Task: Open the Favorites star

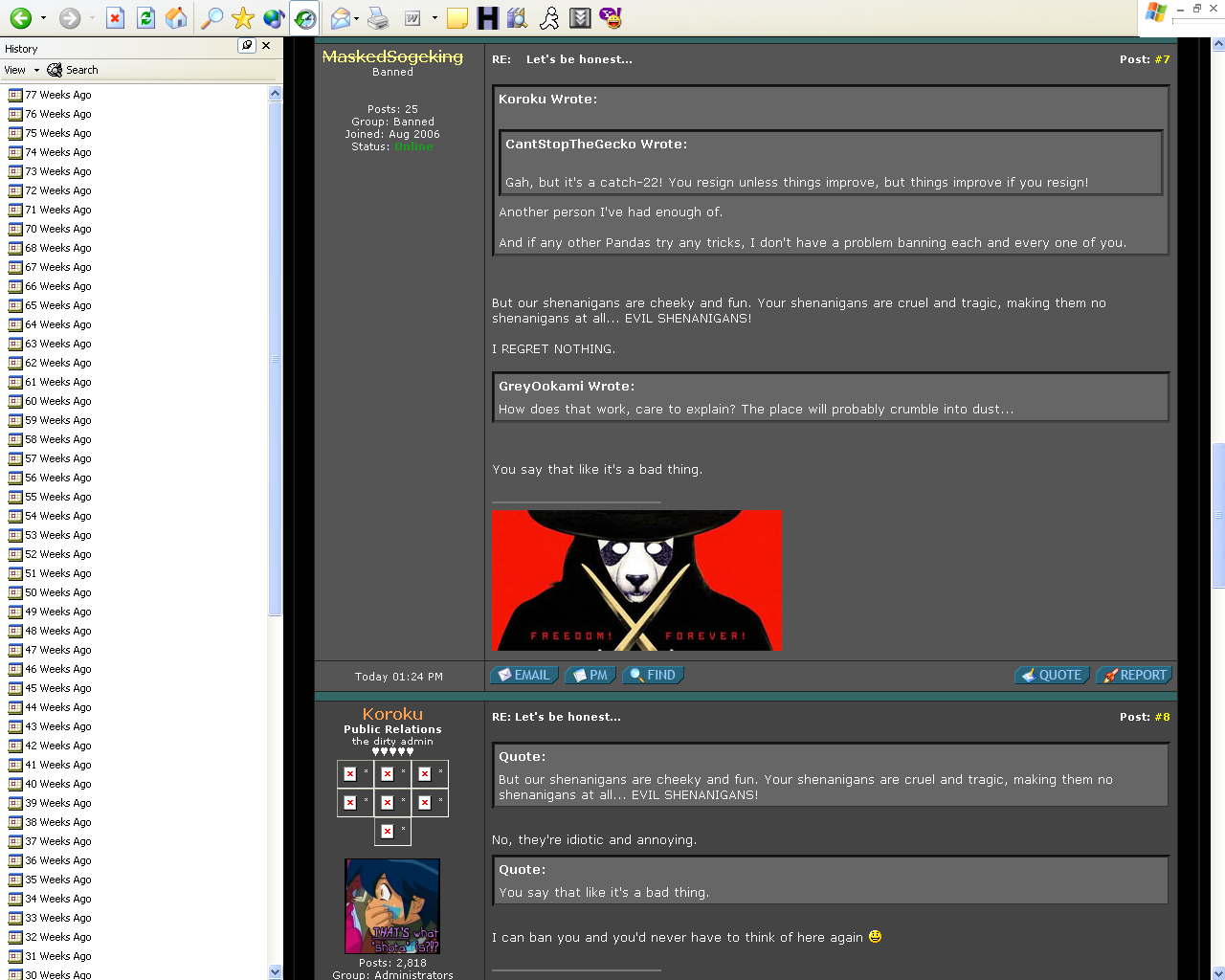Action: [x=243, y=18]
